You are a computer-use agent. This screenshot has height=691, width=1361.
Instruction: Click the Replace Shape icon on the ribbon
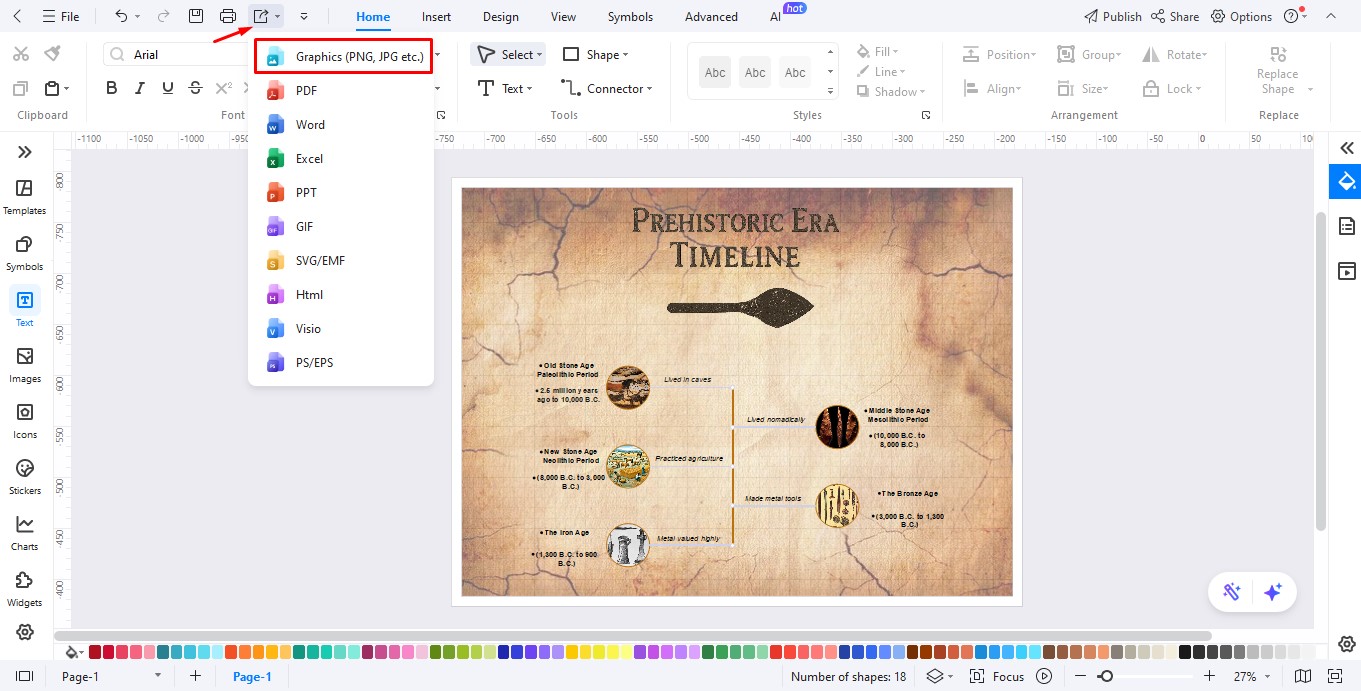(1276, 54)
